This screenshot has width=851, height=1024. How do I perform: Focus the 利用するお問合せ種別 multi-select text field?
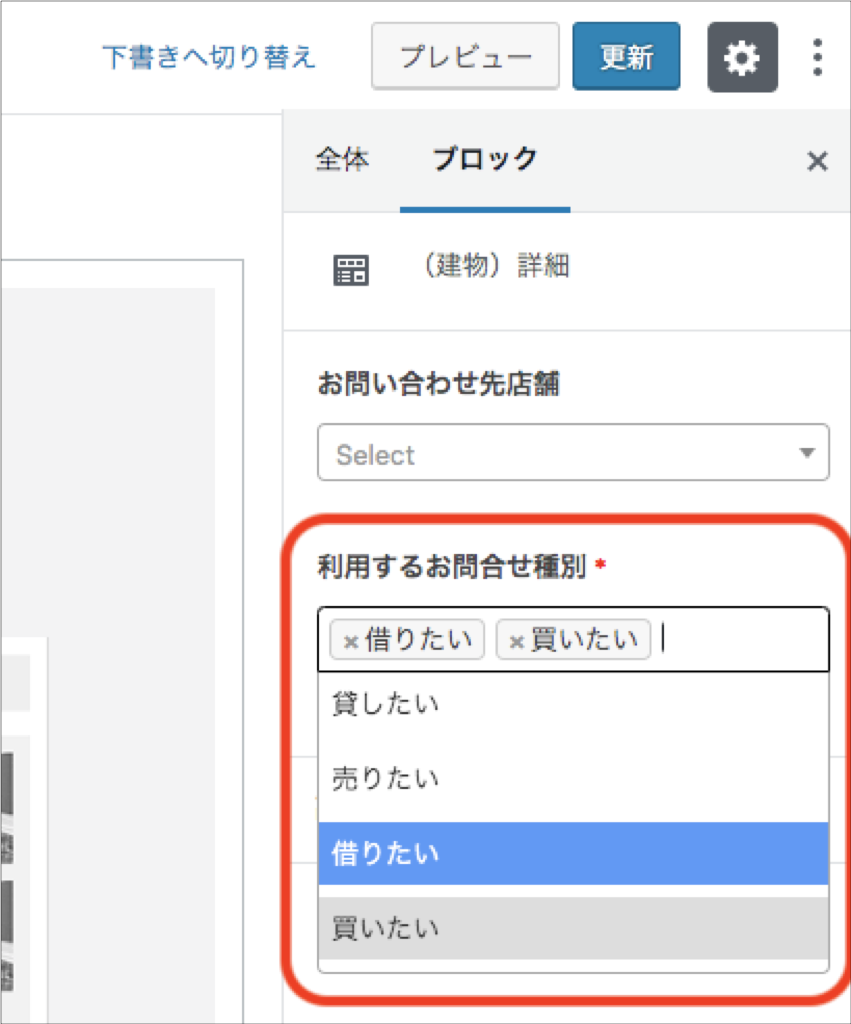(740, 640)
